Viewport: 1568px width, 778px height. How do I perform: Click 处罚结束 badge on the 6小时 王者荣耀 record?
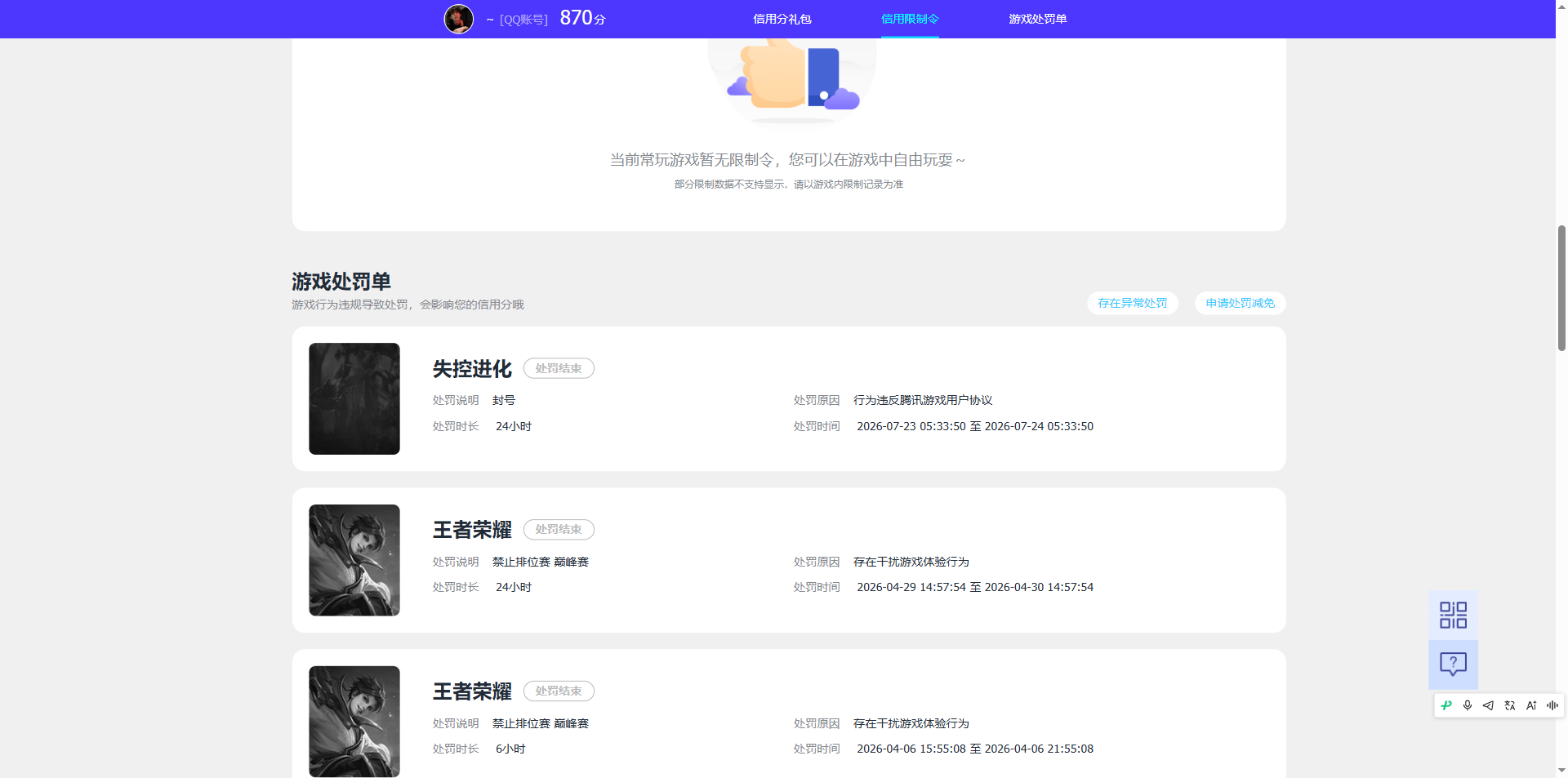coord(559,691)
